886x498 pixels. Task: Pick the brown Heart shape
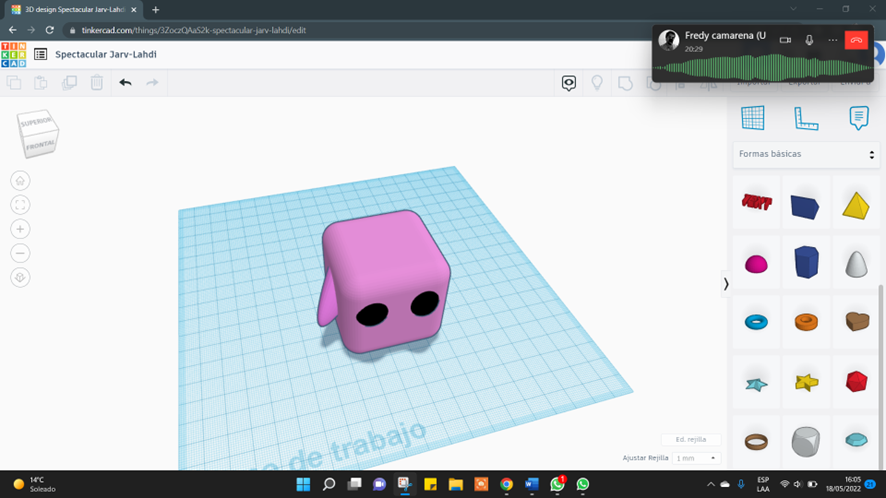(x=857, y=321)
